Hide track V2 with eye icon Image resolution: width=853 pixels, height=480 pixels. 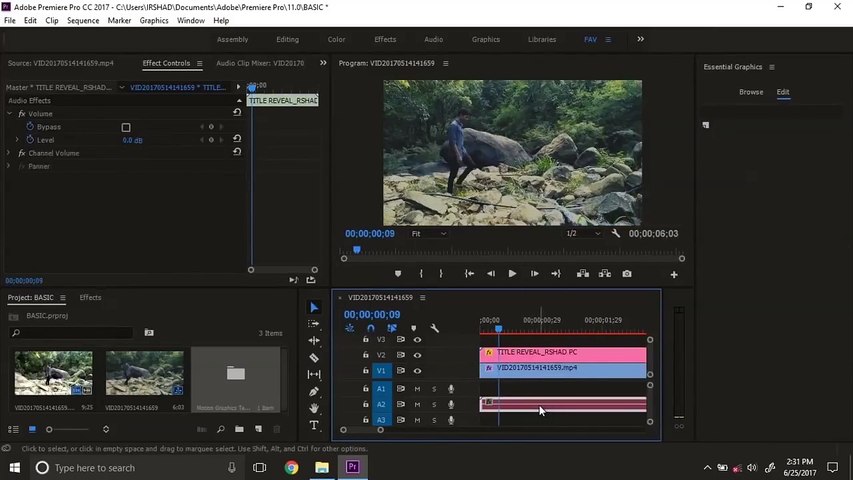coord(417,355)
